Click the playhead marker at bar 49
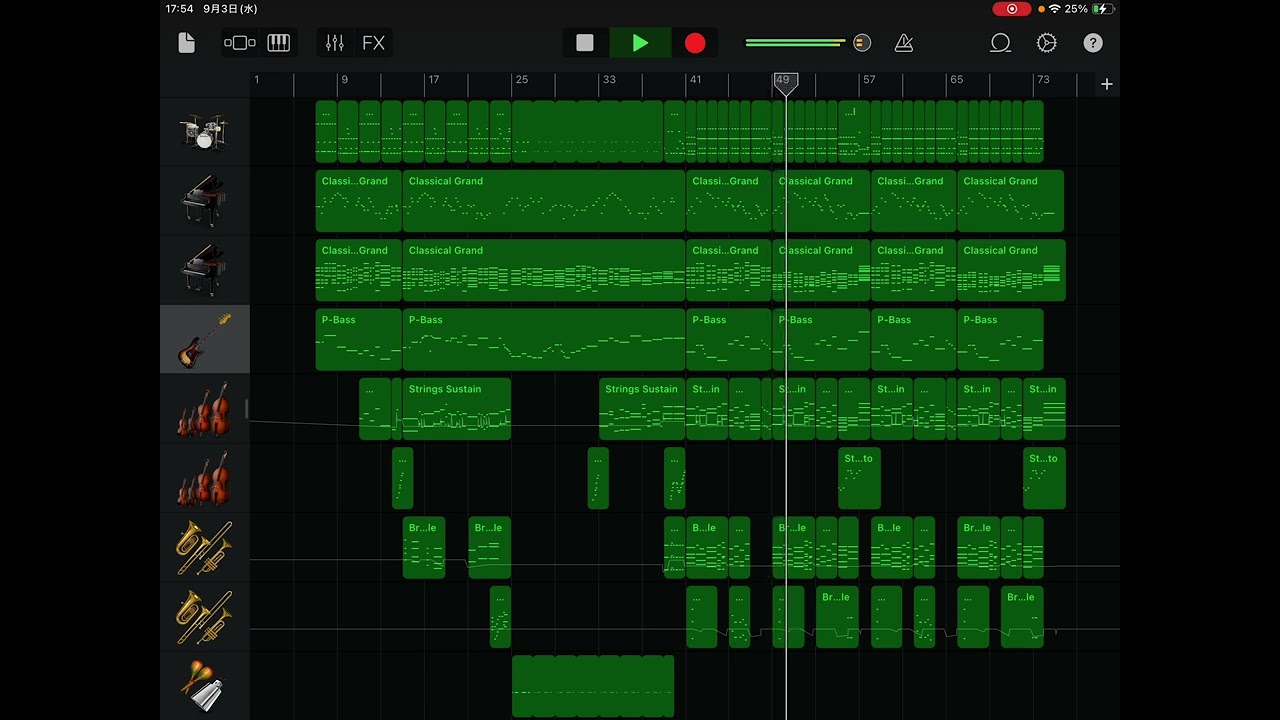The height and width of the screenshot is (720, 1280). coord(786,82)
